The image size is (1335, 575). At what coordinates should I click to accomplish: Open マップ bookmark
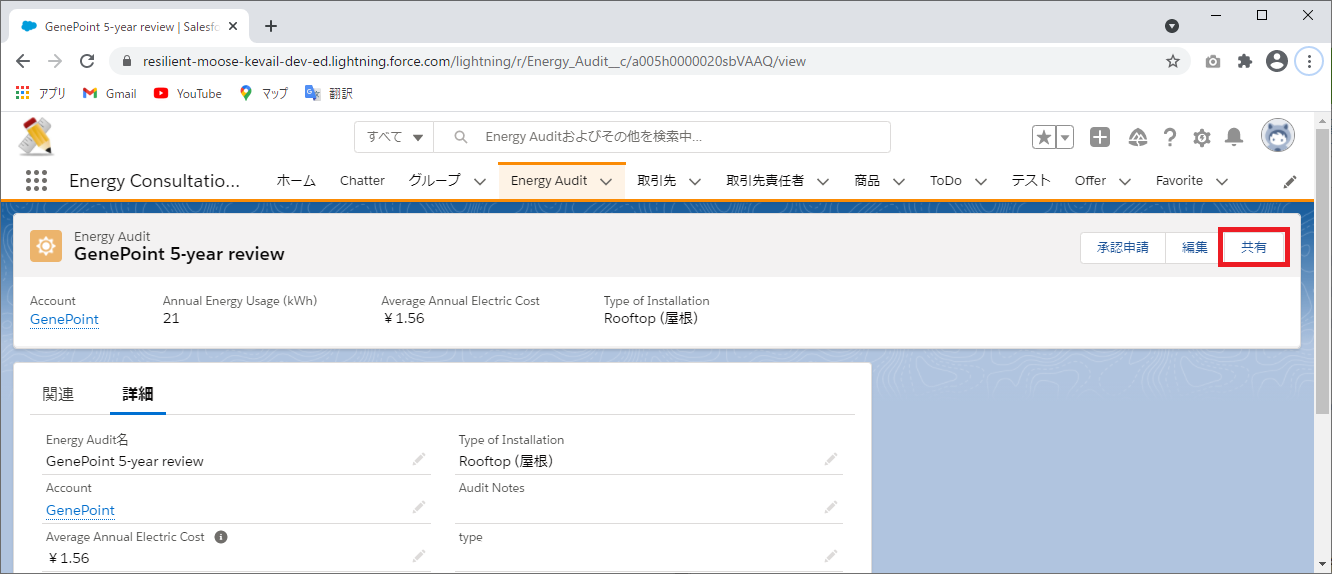(264, 93)
